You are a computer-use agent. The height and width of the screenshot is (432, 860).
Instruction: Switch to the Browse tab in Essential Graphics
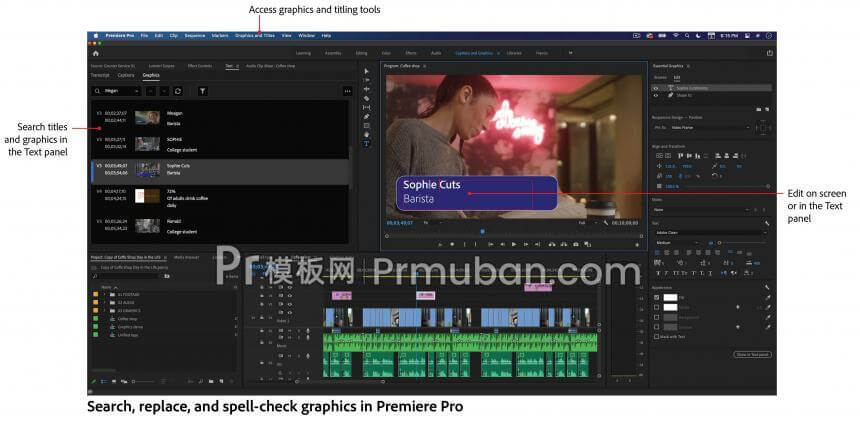[x=660, y=77]
